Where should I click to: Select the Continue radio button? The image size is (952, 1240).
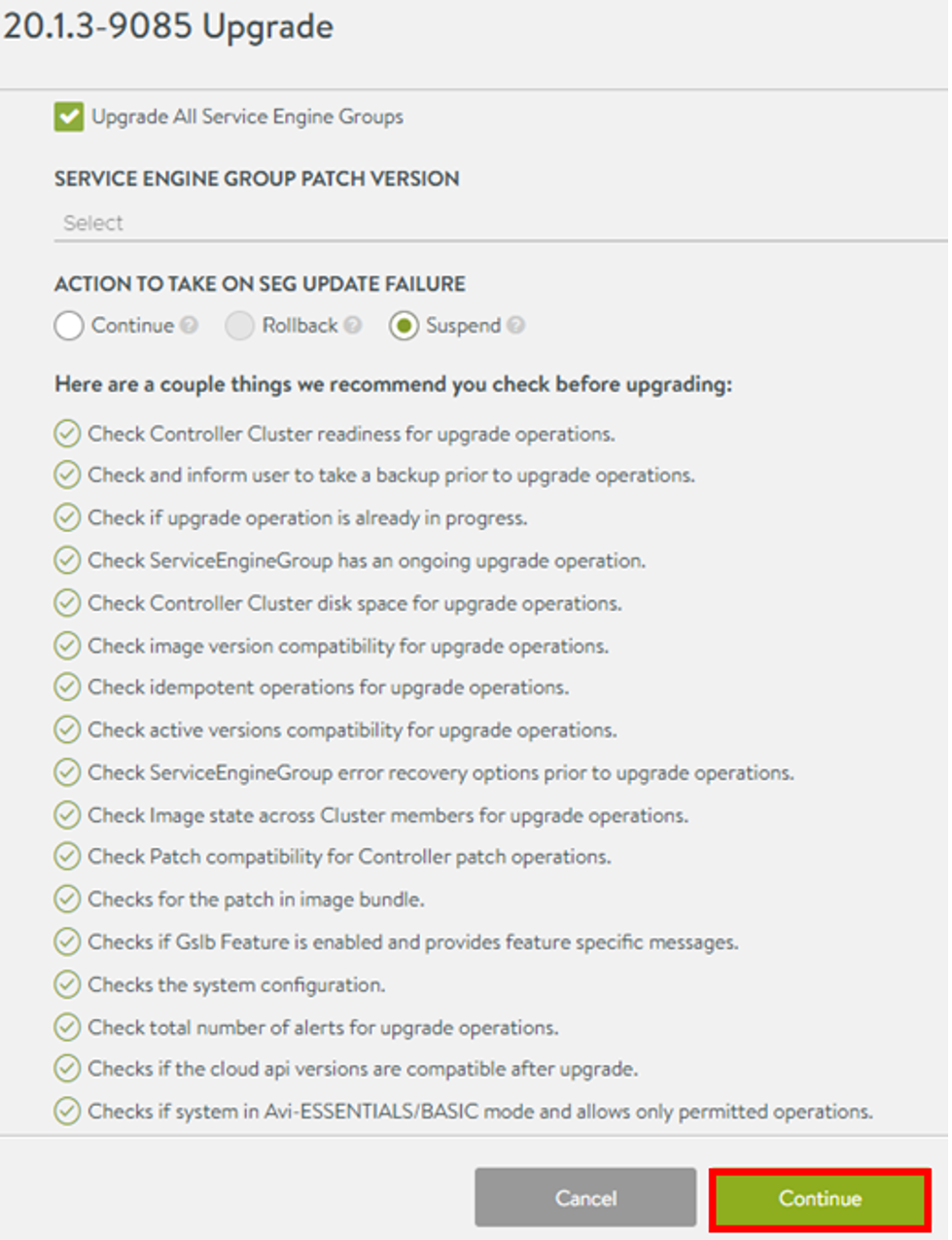(x=67, y=326)
